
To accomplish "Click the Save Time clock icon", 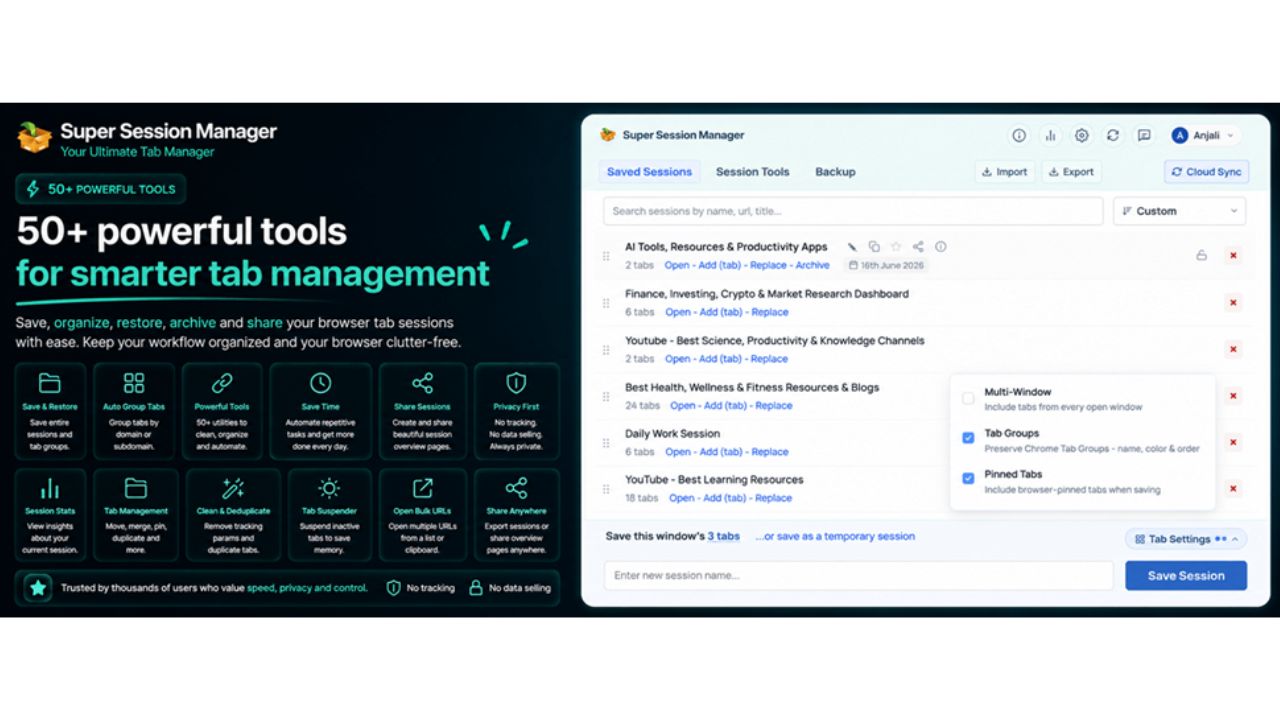I will 320,383.
